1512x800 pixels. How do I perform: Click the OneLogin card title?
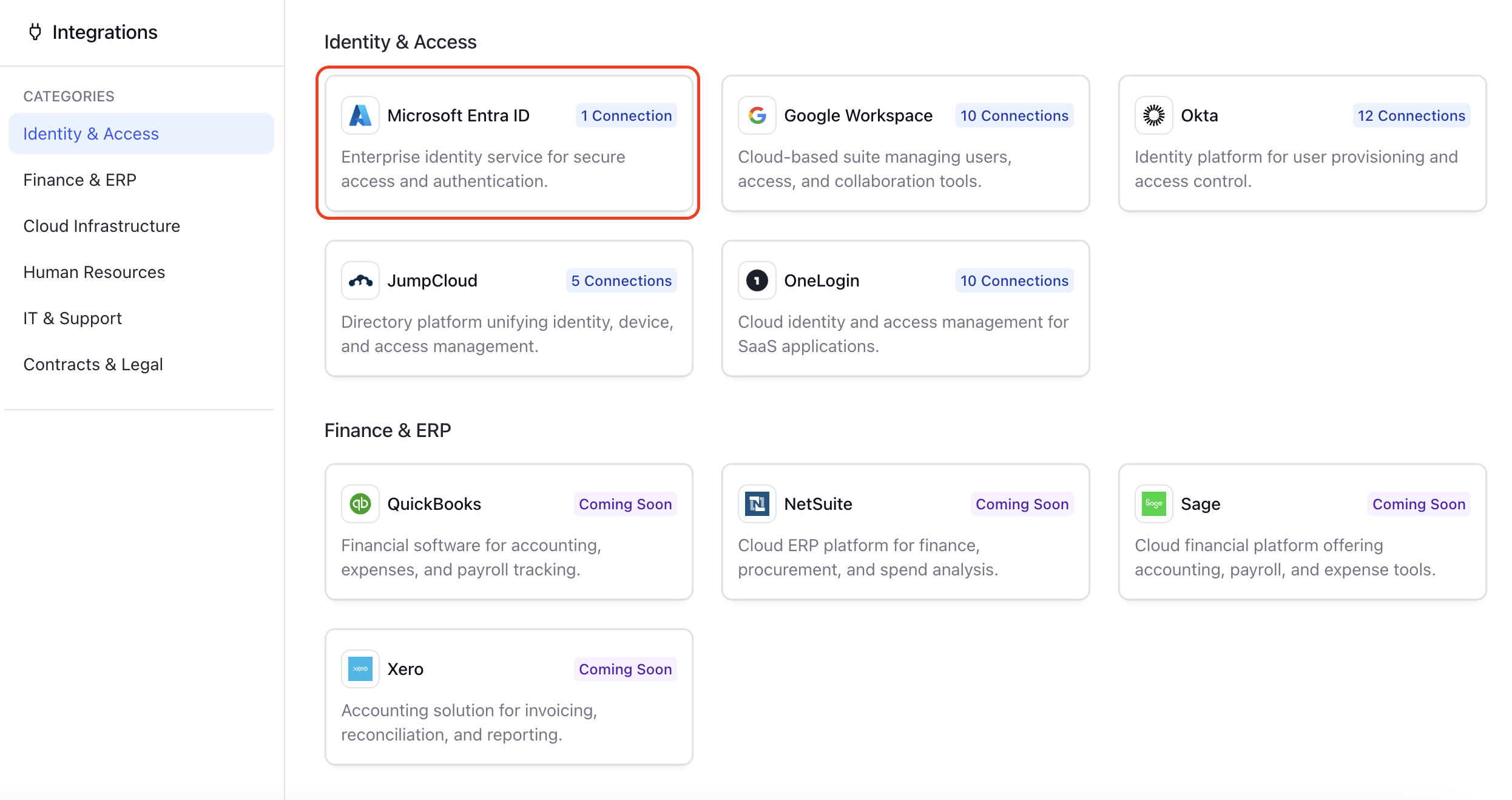(x=822, y=280)
